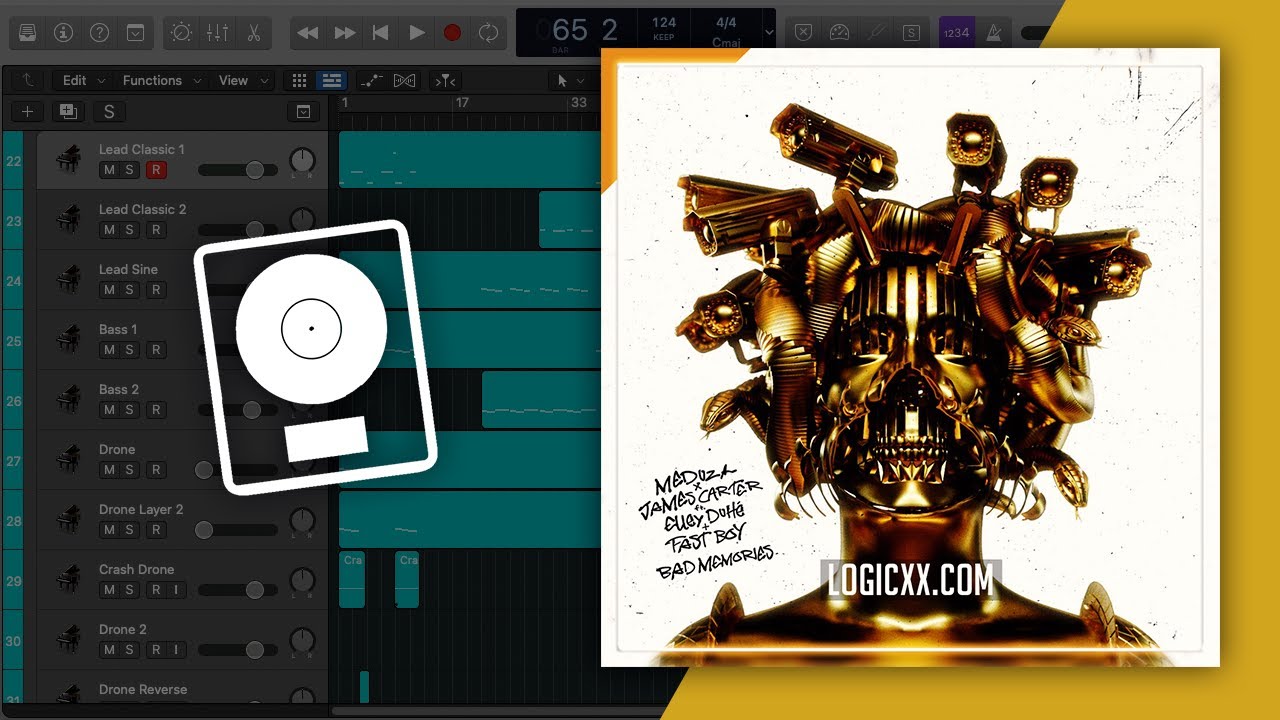
Task: Start playback with the Play button
Action: pos(416,33)
